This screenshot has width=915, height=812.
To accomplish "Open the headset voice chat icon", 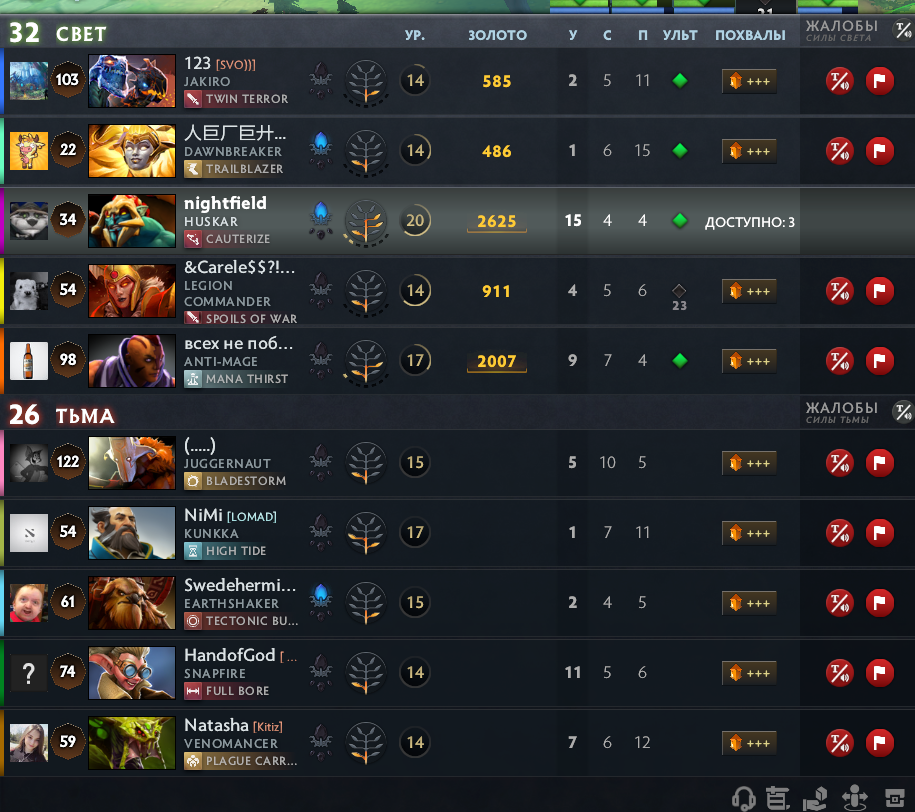I will 743,797.
